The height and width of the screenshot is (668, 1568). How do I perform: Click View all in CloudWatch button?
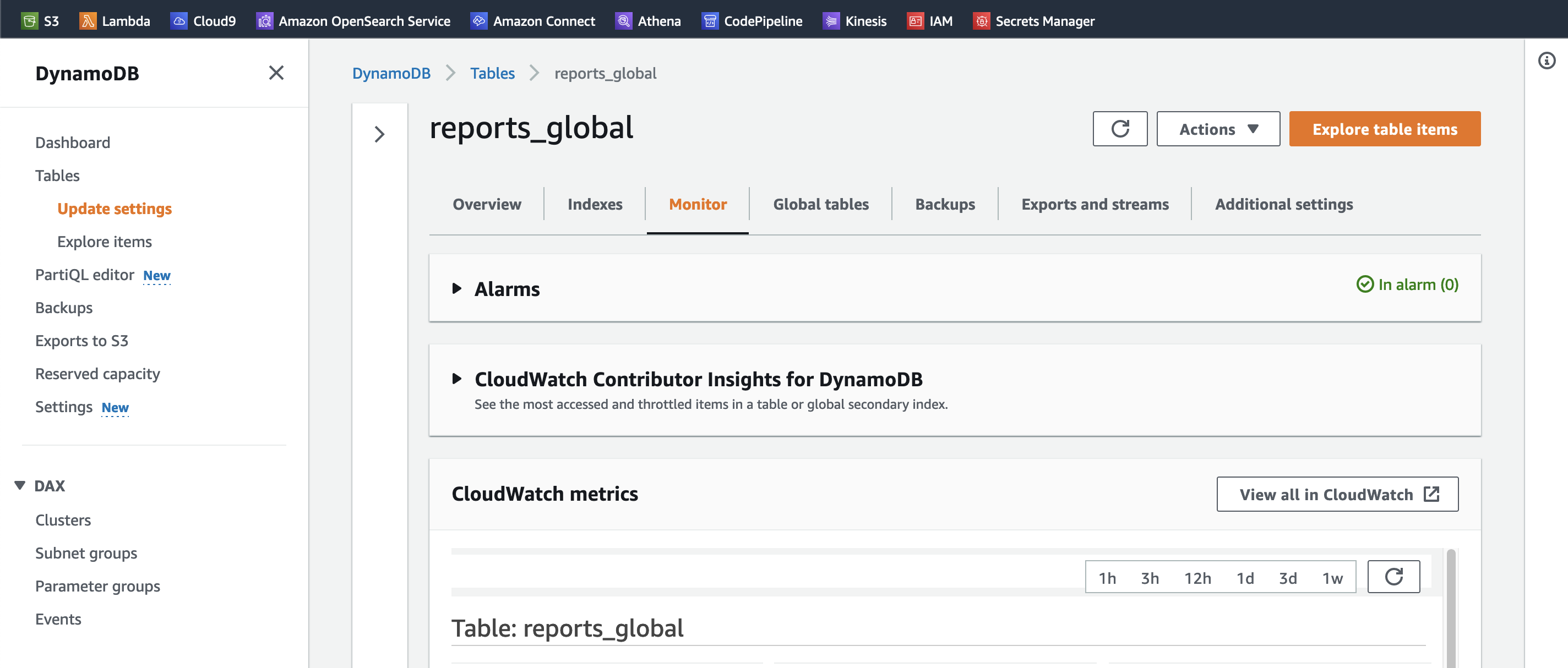coord(1337,494)
